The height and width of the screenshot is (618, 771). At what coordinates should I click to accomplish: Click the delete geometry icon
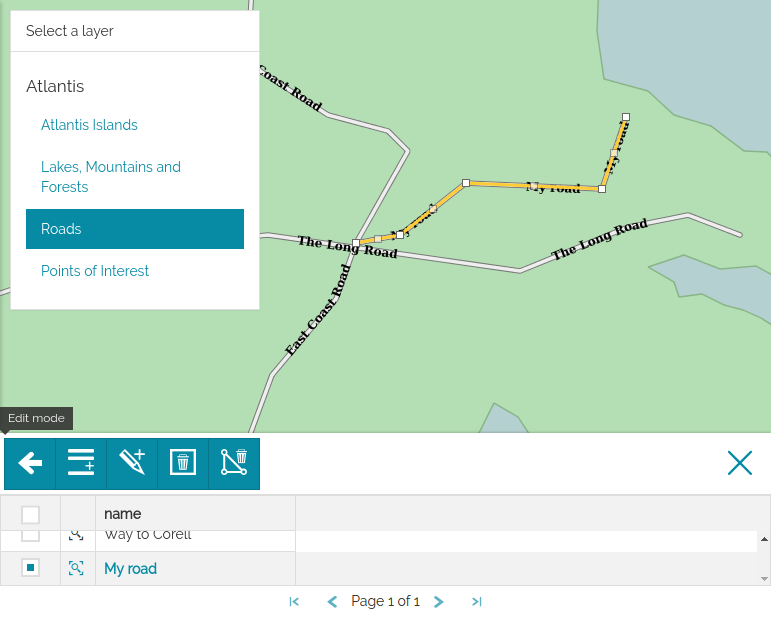tap(234, 463)
